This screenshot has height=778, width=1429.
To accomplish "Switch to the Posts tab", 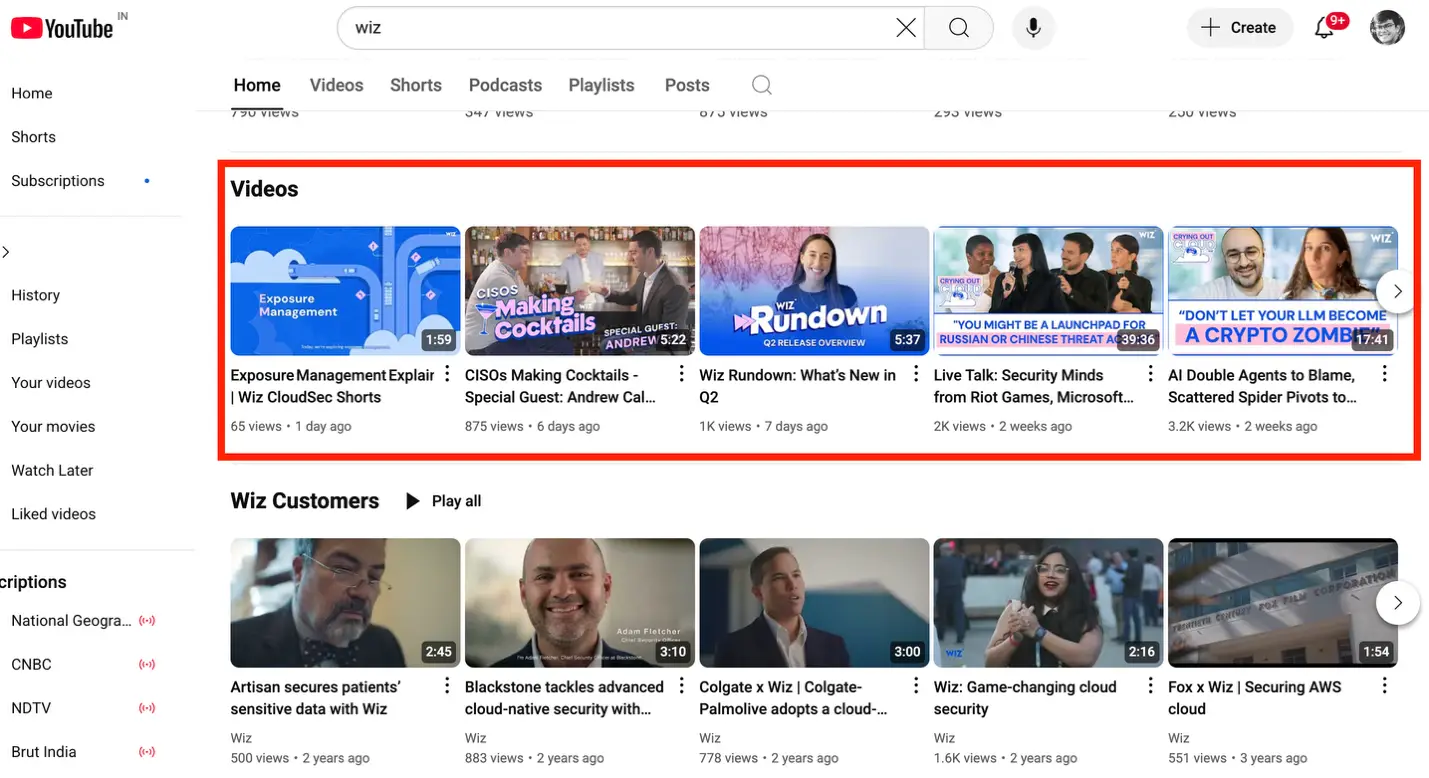I will pyautogui.click(x=687, y=85).
